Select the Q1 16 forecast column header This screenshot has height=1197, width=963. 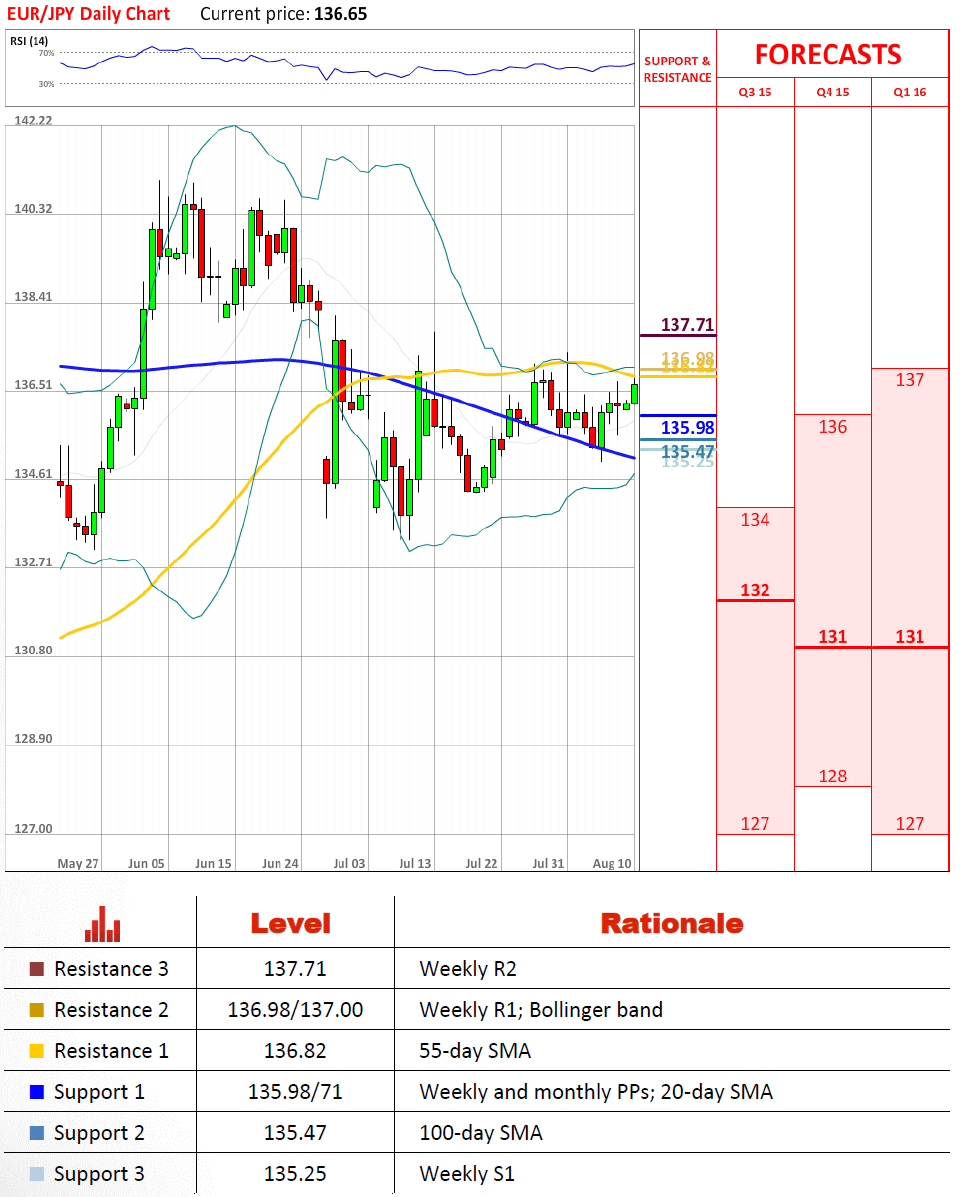pos(910,92)
